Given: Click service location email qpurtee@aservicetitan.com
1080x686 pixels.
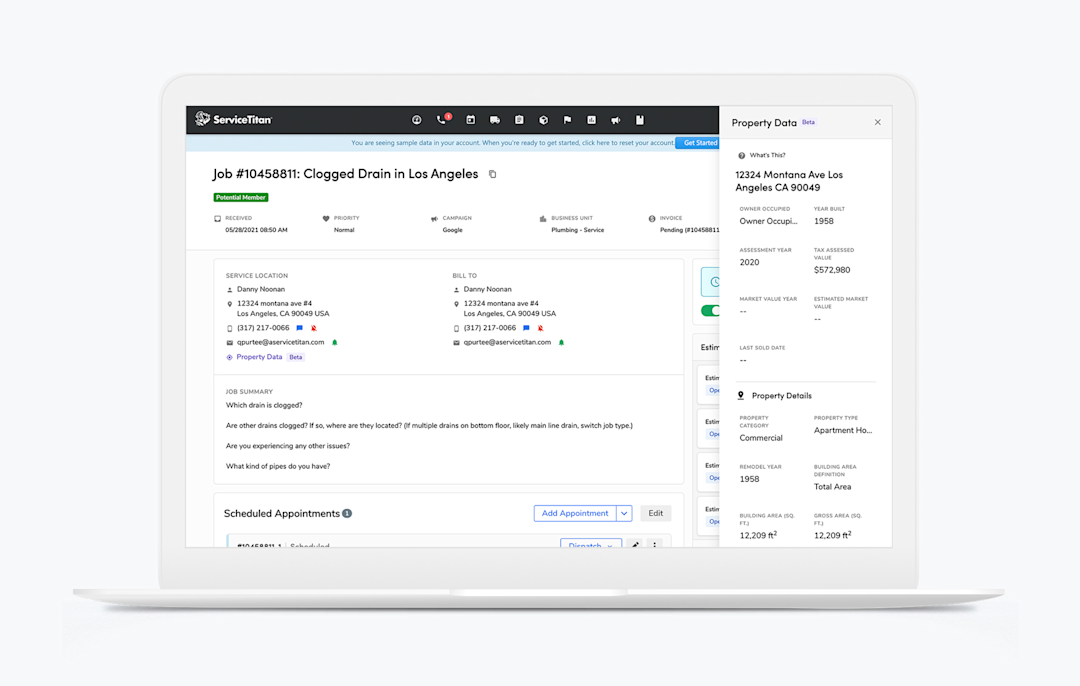Looking at the screenshot, I should coord(280,342).
